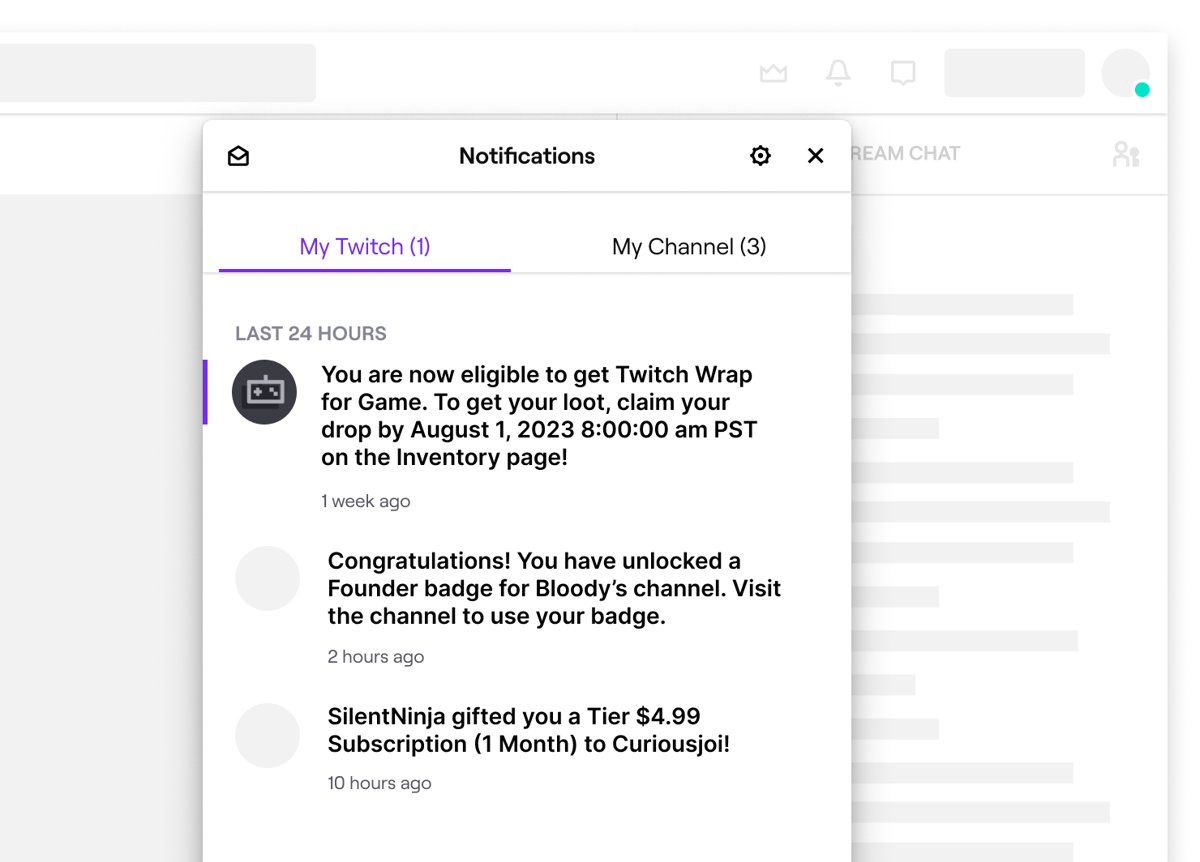
Task: Click the Notifications title text
Action: (x=527, y=156)
